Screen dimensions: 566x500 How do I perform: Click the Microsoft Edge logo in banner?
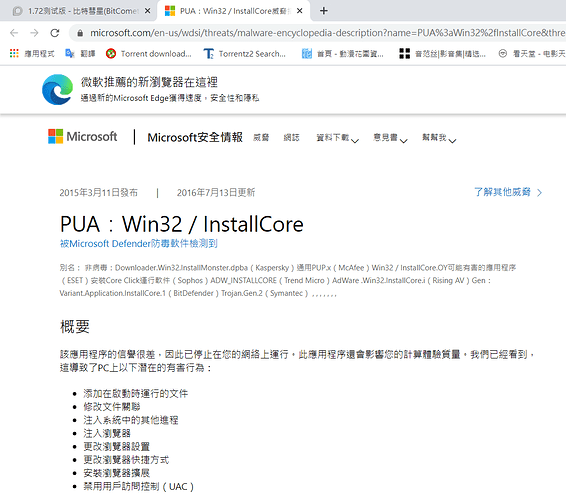point(57,89)
